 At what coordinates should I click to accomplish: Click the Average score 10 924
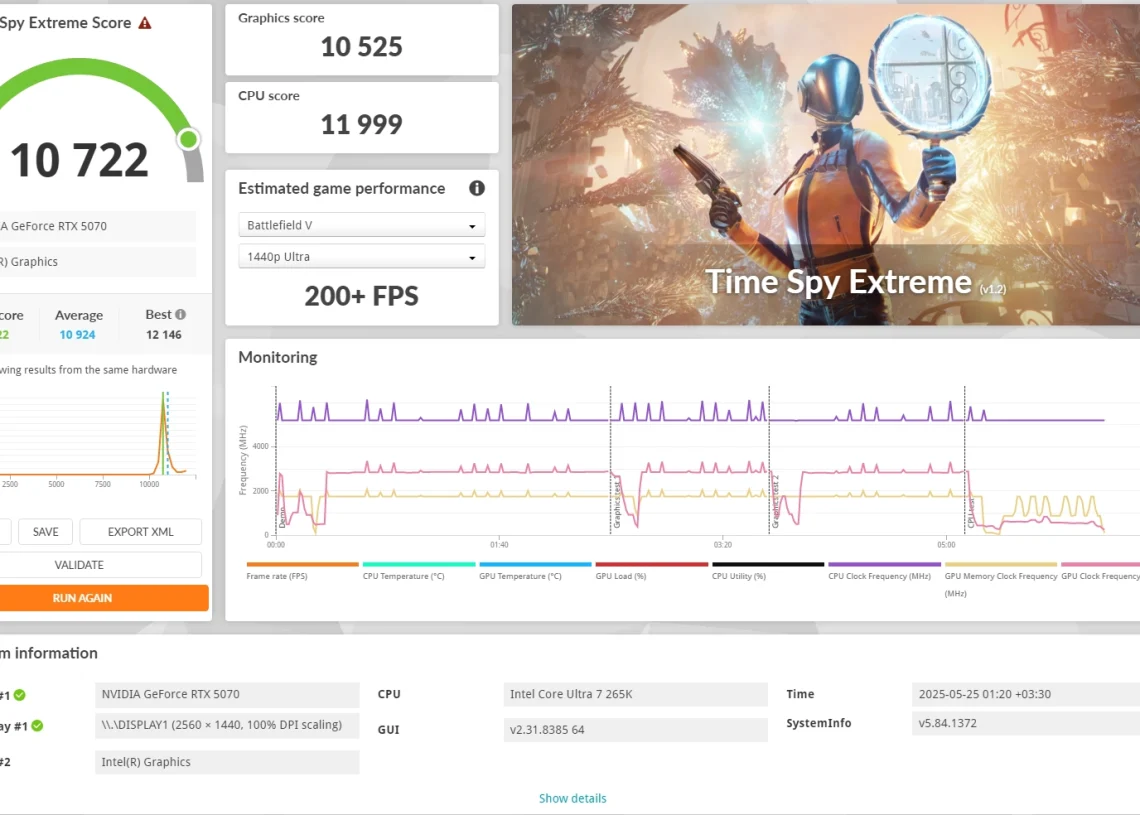point(77,334)
